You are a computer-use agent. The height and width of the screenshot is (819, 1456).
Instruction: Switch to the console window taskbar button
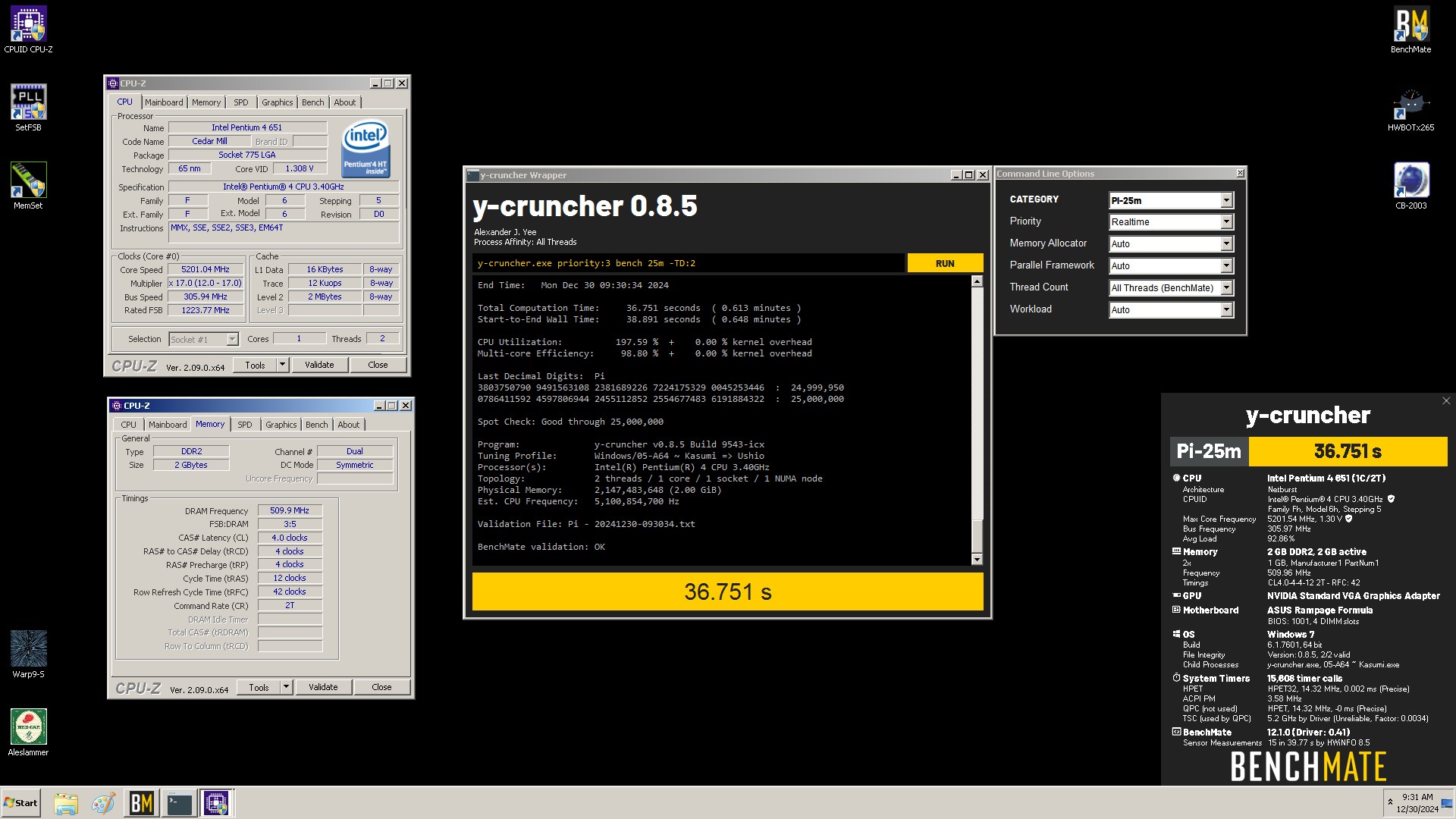(x=180, y=803)
